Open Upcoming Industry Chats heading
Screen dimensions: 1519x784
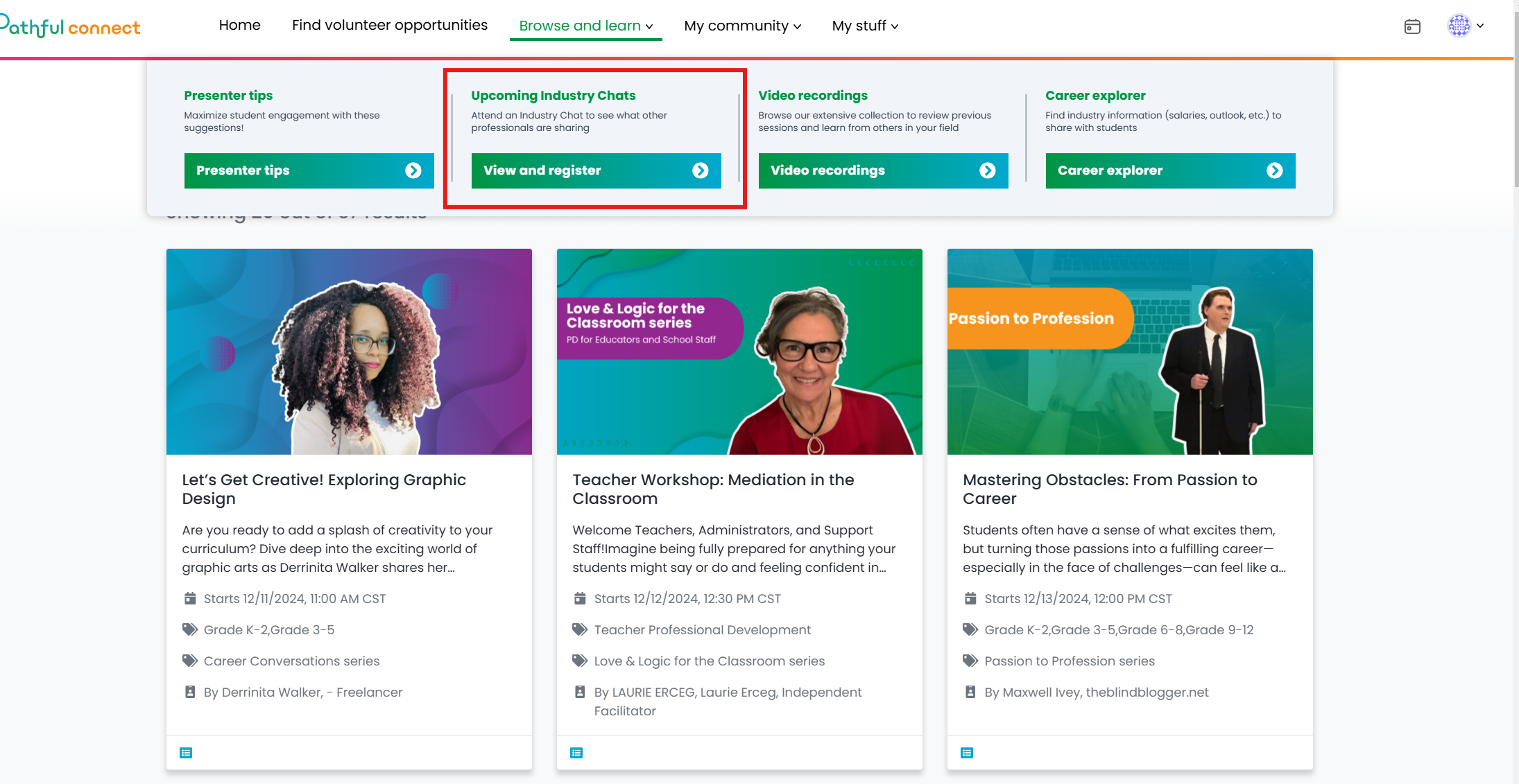553,95
